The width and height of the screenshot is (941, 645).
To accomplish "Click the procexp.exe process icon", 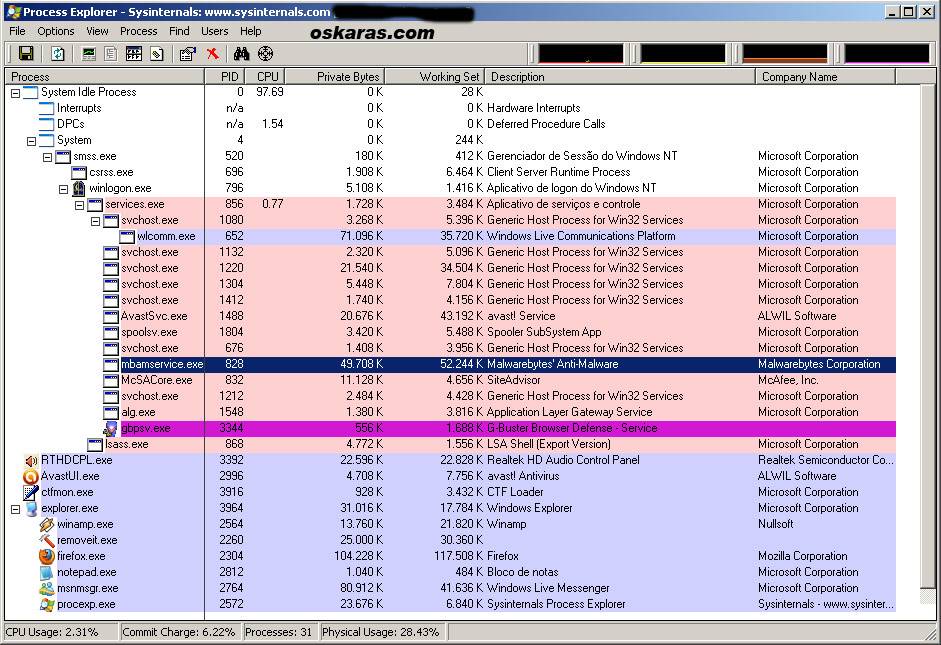I will [47, 605].
